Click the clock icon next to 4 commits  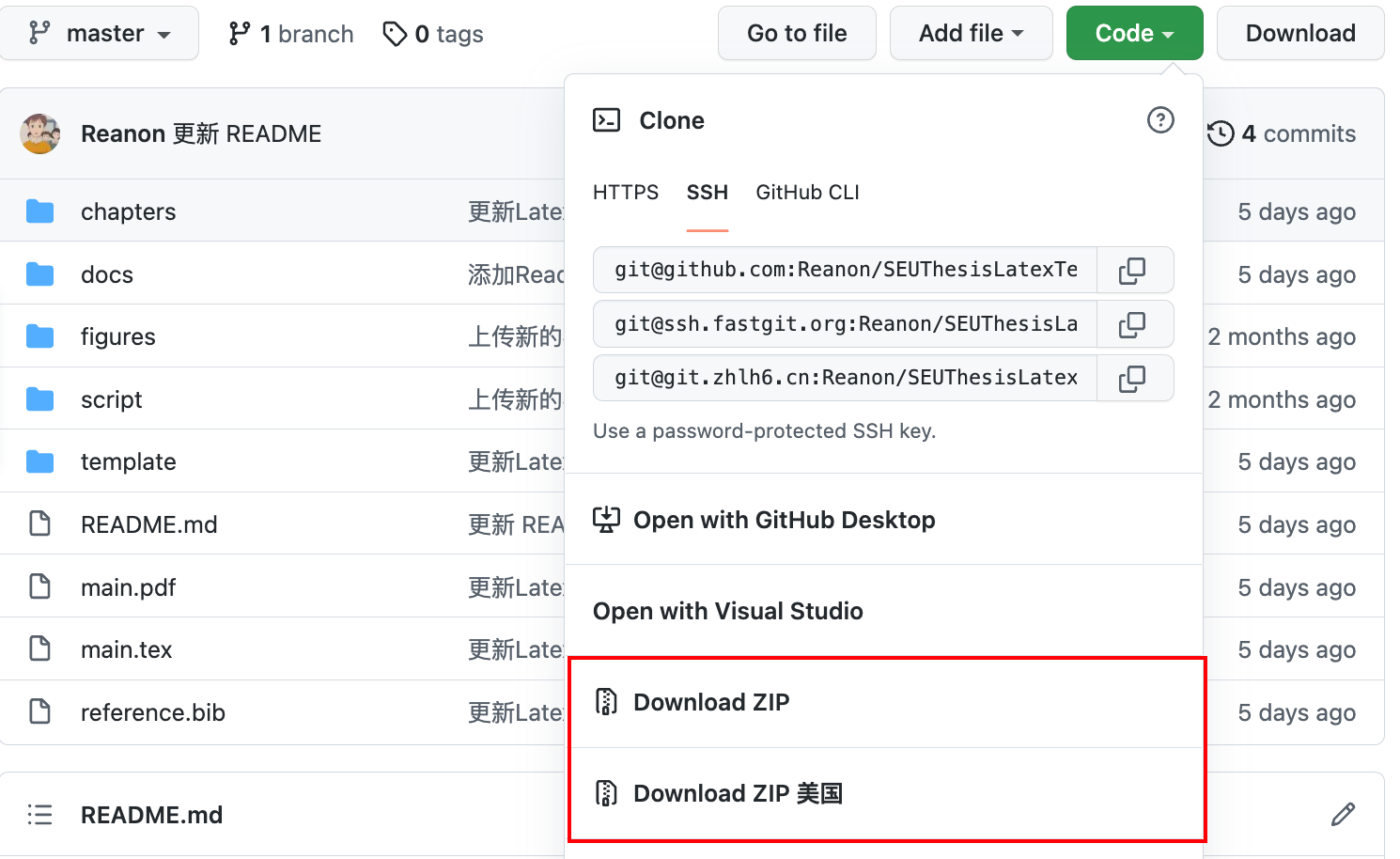tap(1220, 133)
